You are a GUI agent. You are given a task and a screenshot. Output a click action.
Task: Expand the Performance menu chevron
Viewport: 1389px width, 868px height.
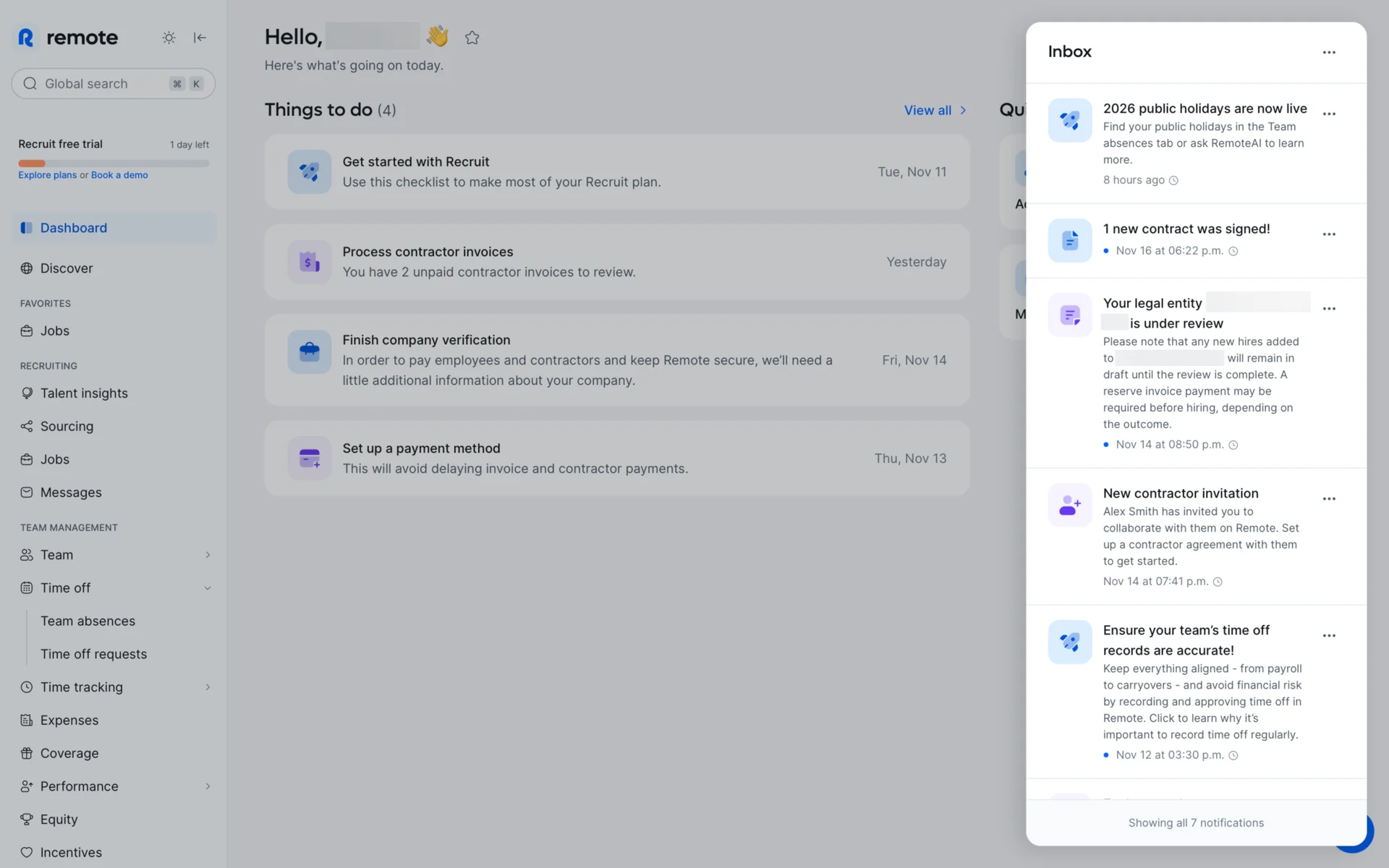(x=208, y=786)
